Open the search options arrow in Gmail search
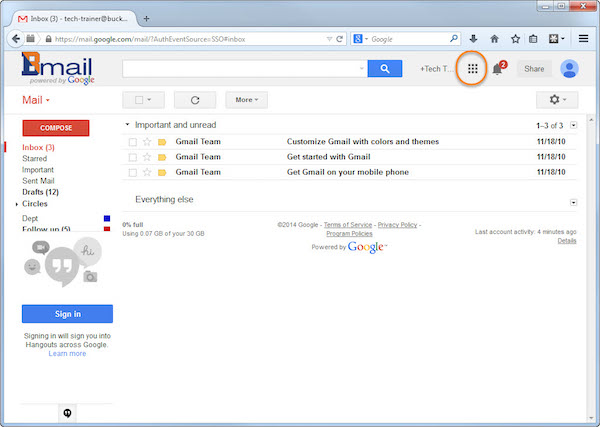 362,69
